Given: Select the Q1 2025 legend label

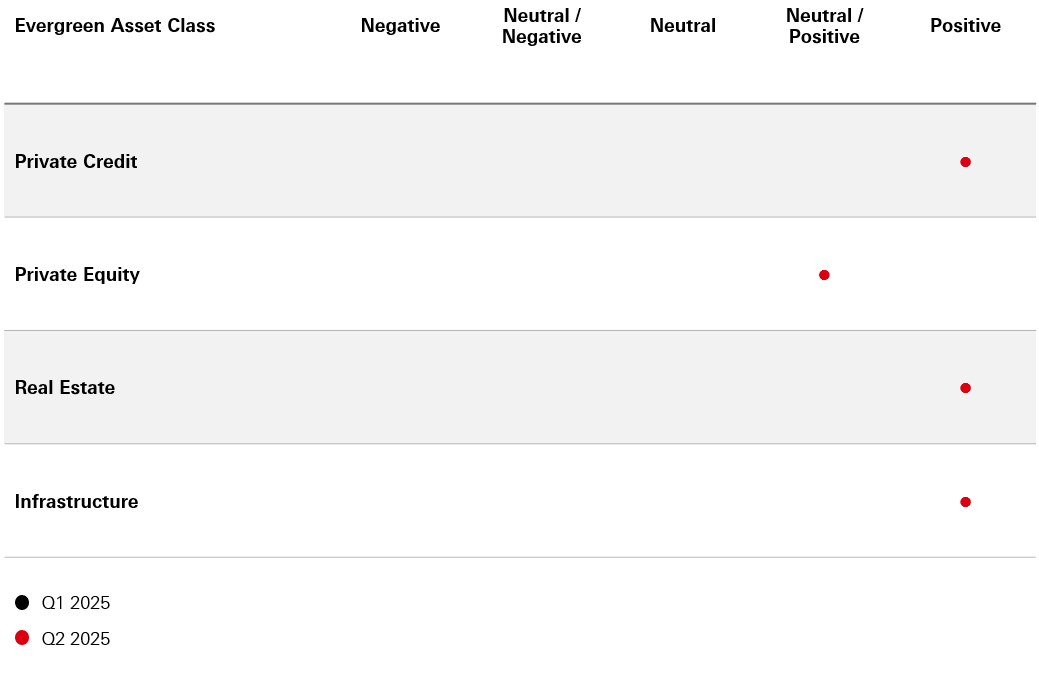Looking at the screenshot, I should [76, 603].
